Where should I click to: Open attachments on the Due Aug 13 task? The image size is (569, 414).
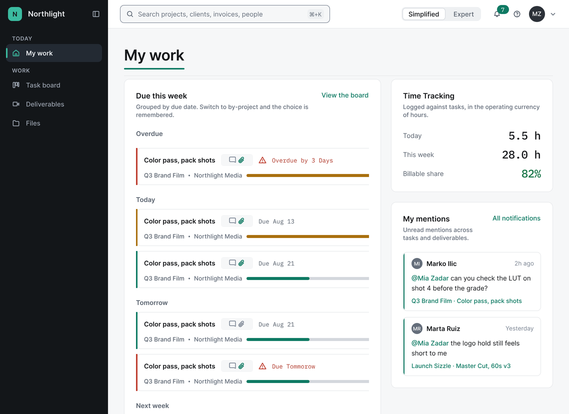point(241,221)
